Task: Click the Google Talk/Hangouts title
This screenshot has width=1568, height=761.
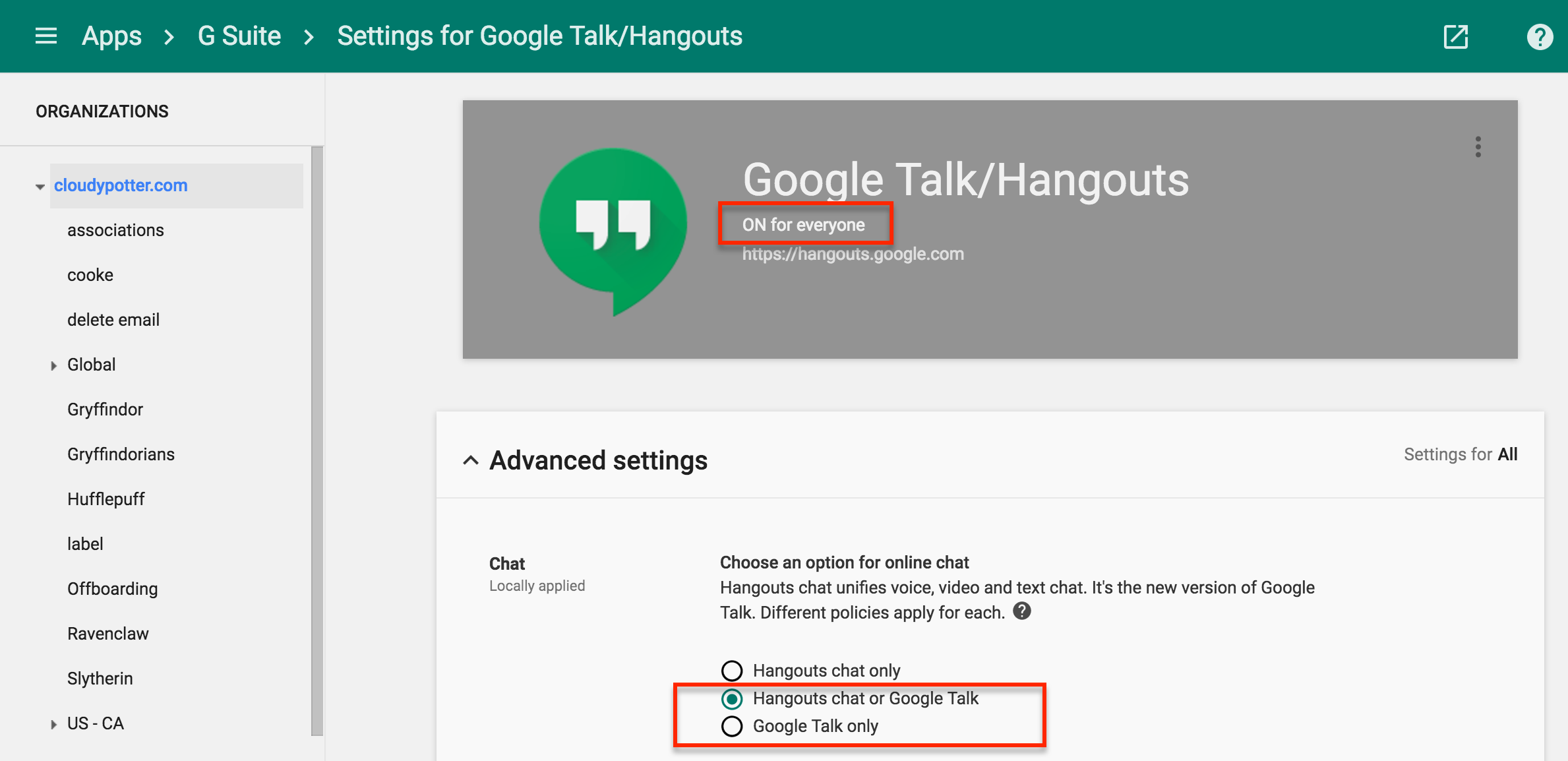Action: click(966, 179)
